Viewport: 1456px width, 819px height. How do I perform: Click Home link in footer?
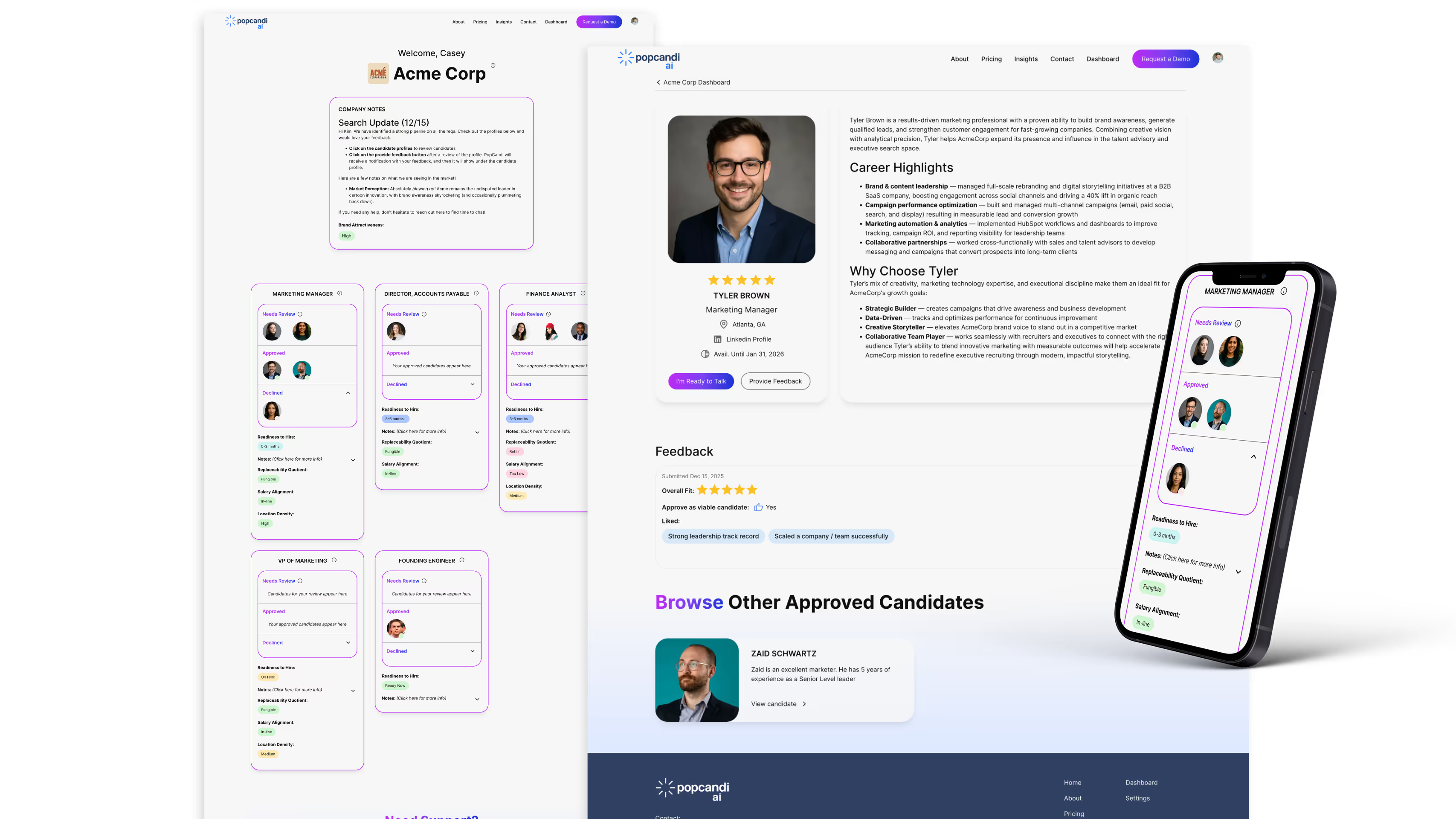click(x=1072, y=783)
